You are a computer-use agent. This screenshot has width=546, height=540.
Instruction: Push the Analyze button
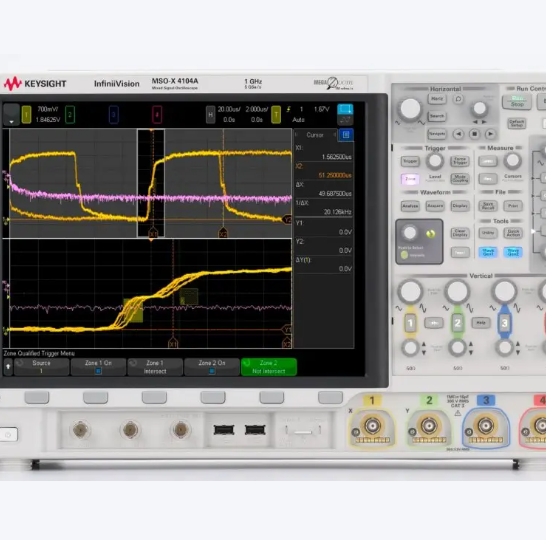coord(410,206)
